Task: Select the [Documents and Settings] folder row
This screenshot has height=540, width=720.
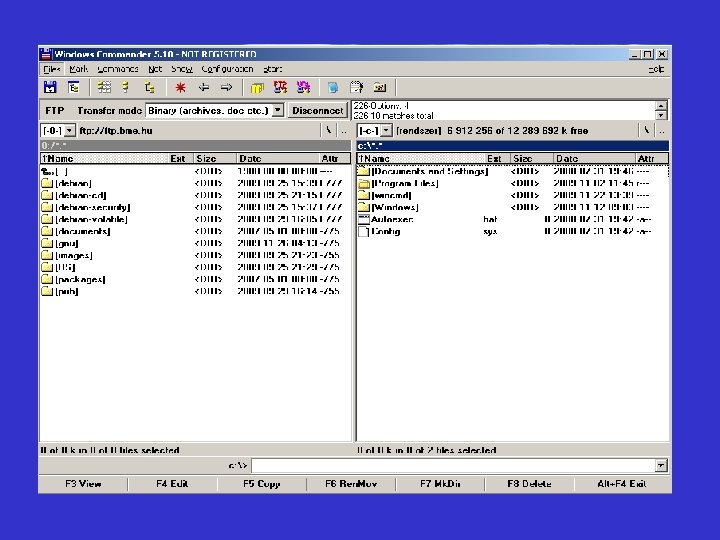Action: coord(512,171)
